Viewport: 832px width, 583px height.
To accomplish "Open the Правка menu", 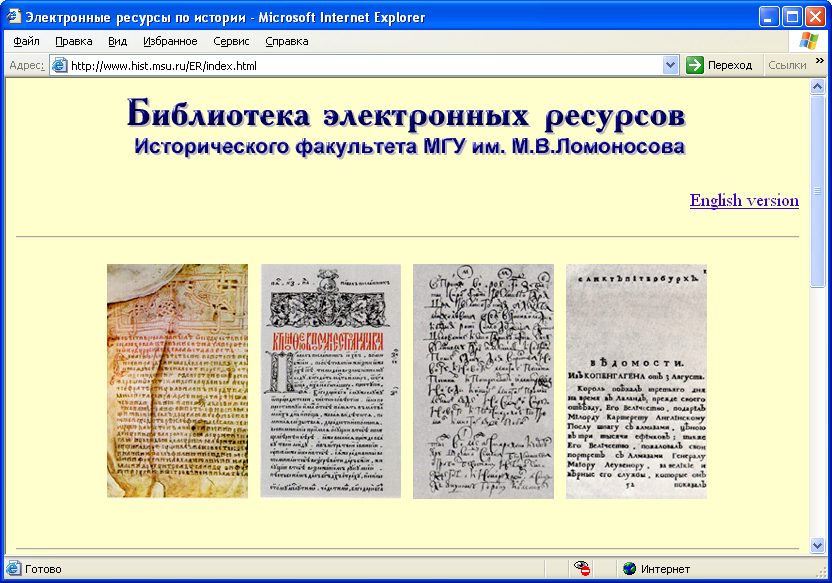I will (73, 41).
